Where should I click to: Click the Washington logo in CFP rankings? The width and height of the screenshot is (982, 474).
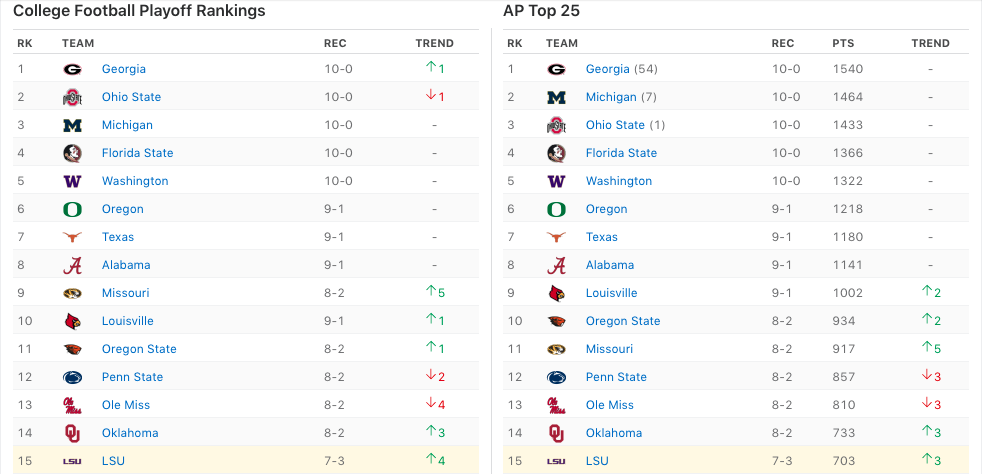click(72, 181)
